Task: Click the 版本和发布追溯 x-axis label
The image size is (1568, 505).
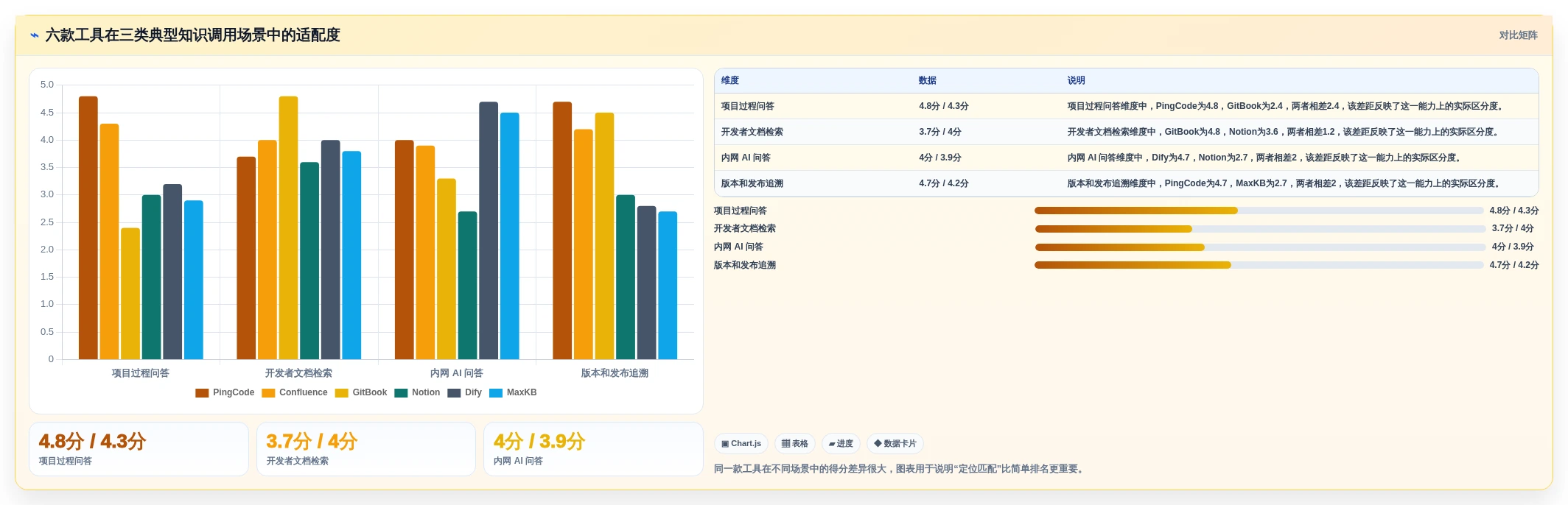Action: pos(615,373)
